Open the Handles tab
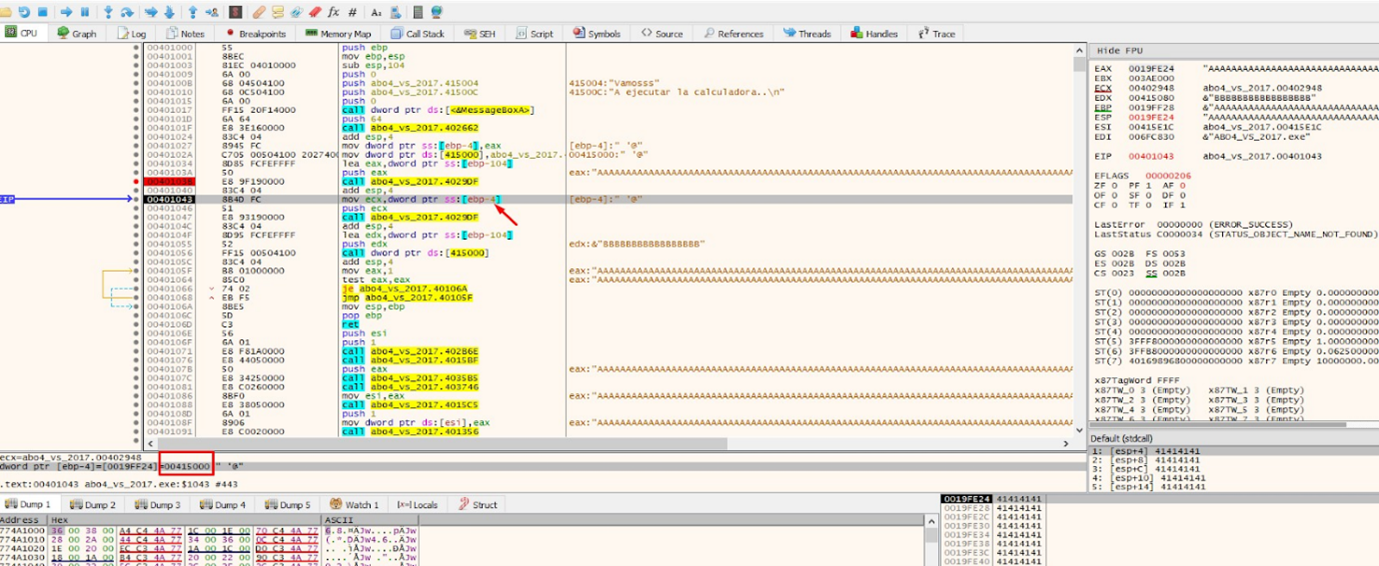The height and width of the screenshot is (566, 1379). tap(874, 33)
